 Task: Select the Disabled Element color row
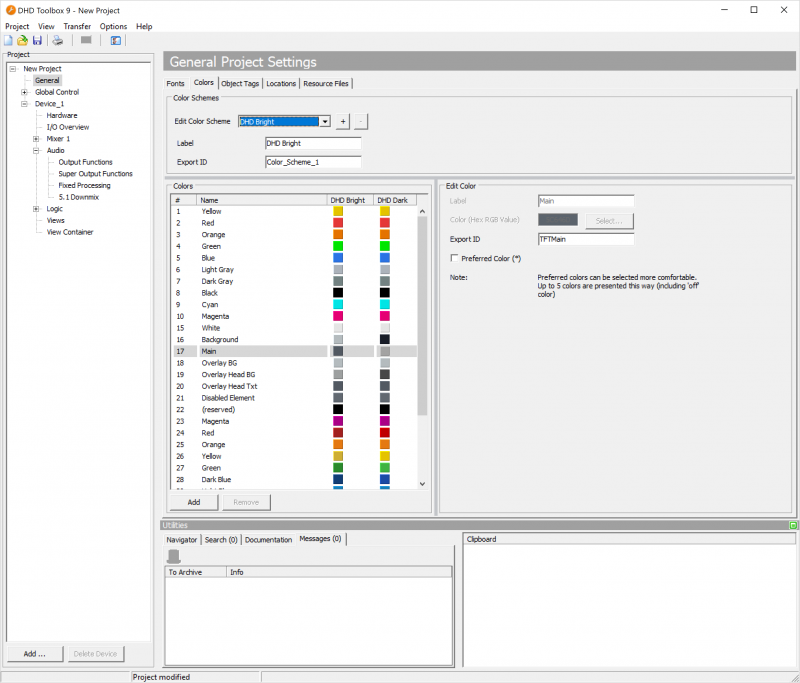[295, 398]
